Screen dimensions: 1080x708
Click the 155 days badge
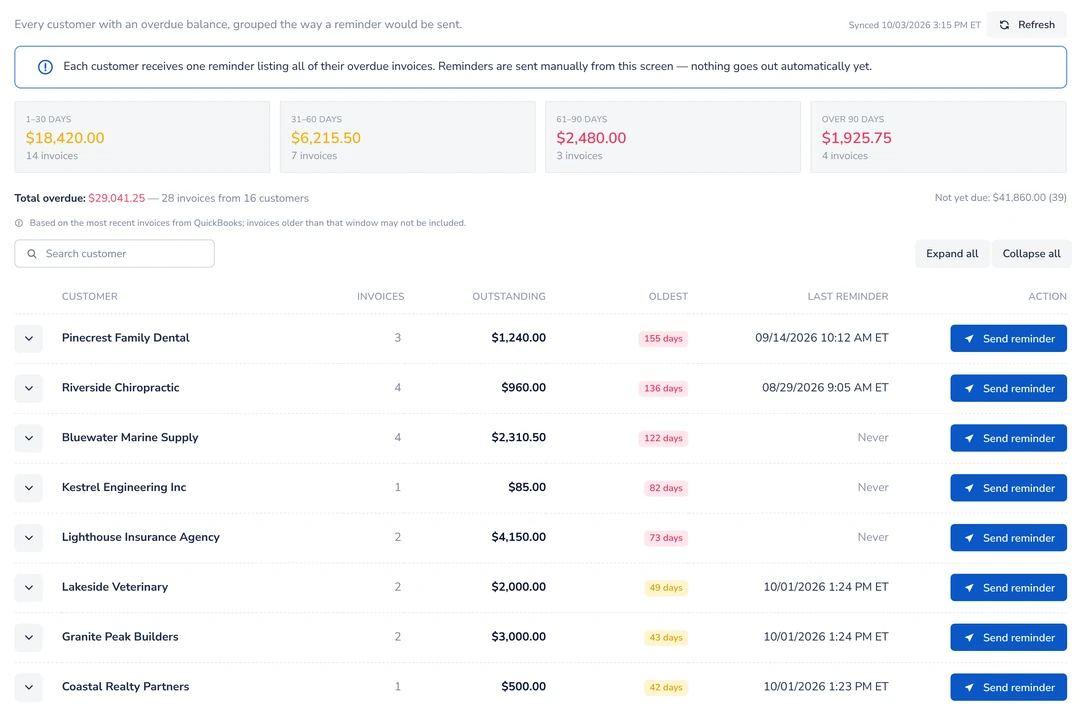[663, 339]
